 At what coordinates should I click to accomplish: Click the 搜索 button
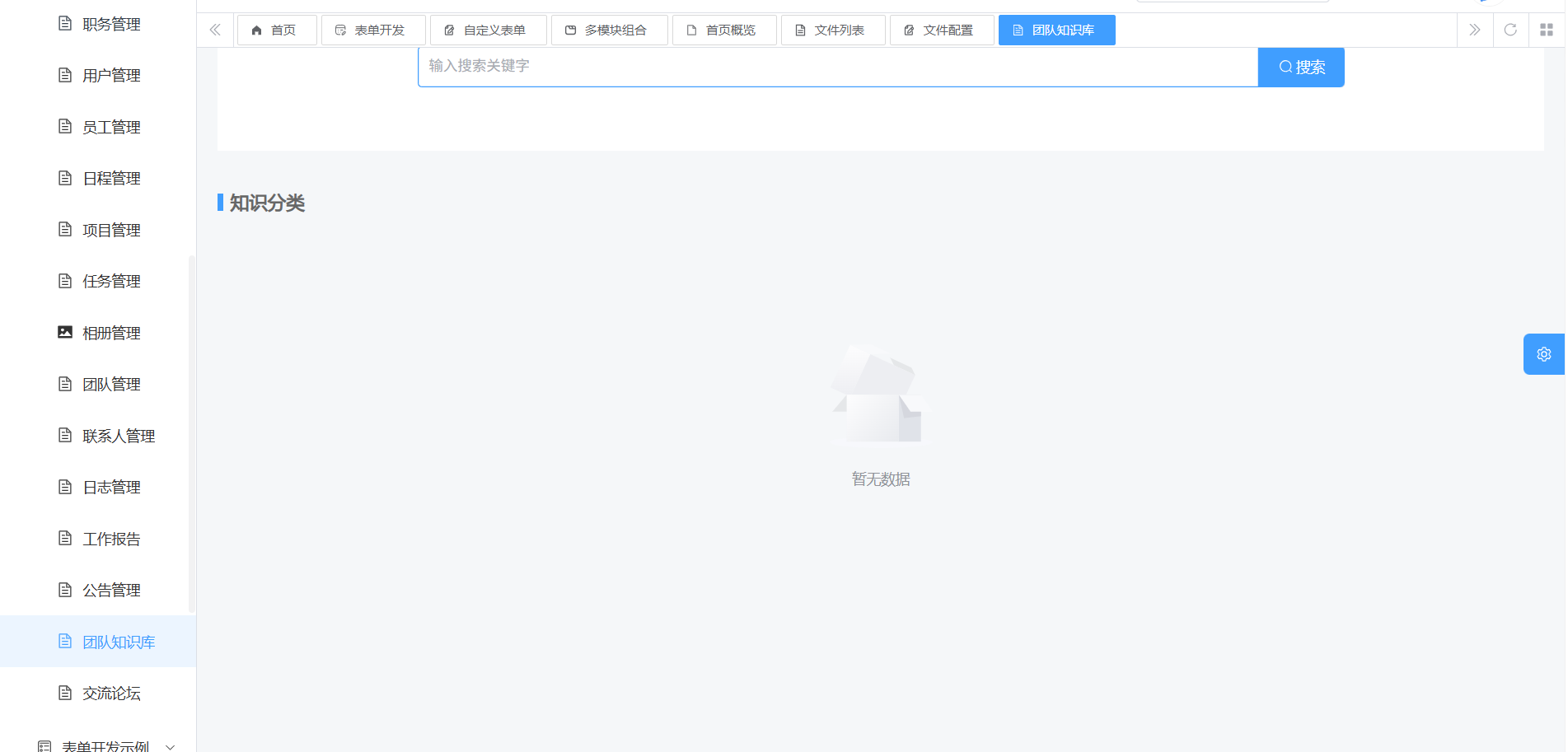click(1301, 67)
